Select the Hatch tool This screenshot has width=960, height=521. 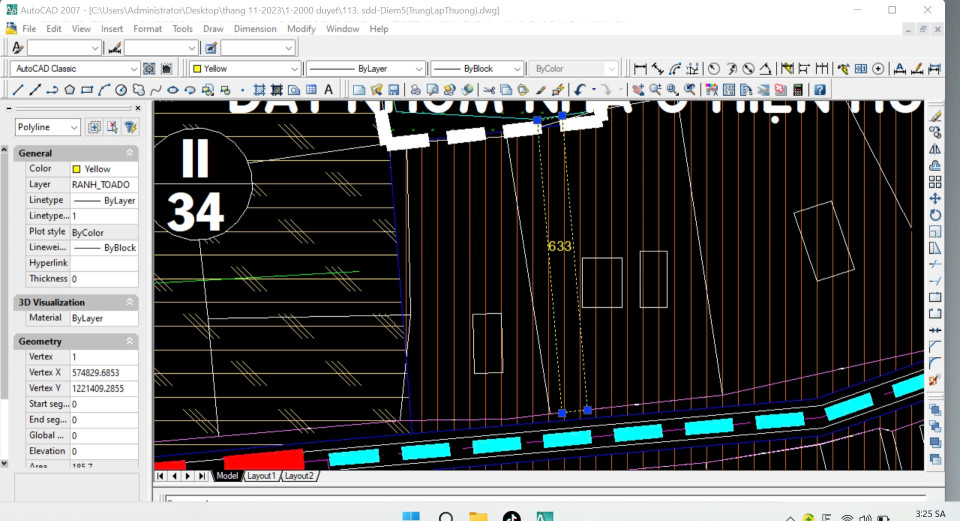pos(260,90)
